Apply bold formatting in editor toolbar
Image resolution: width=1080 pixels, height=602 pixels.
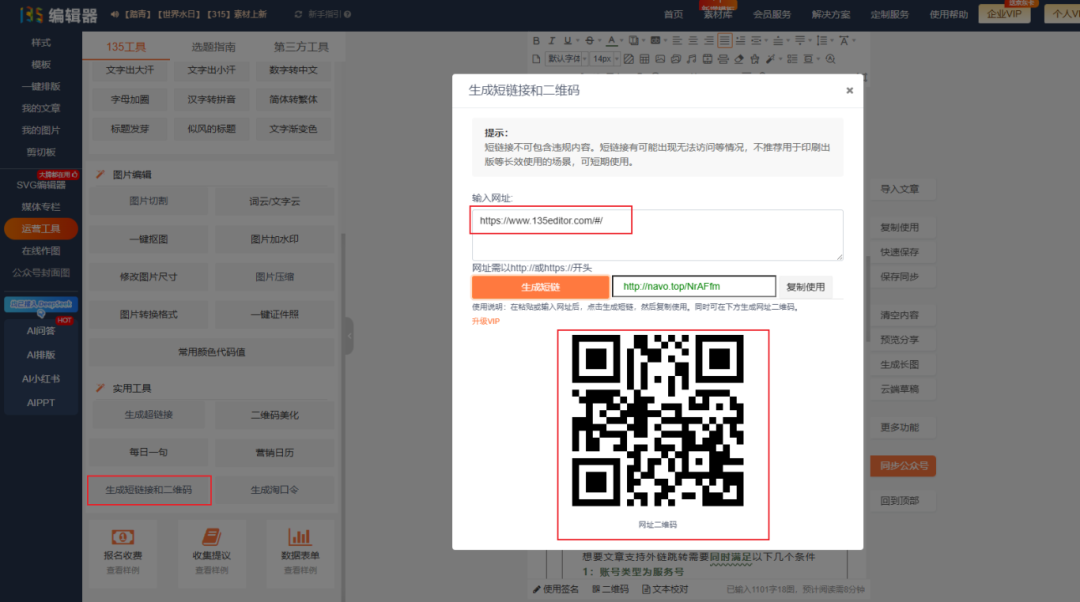point(537,41)
